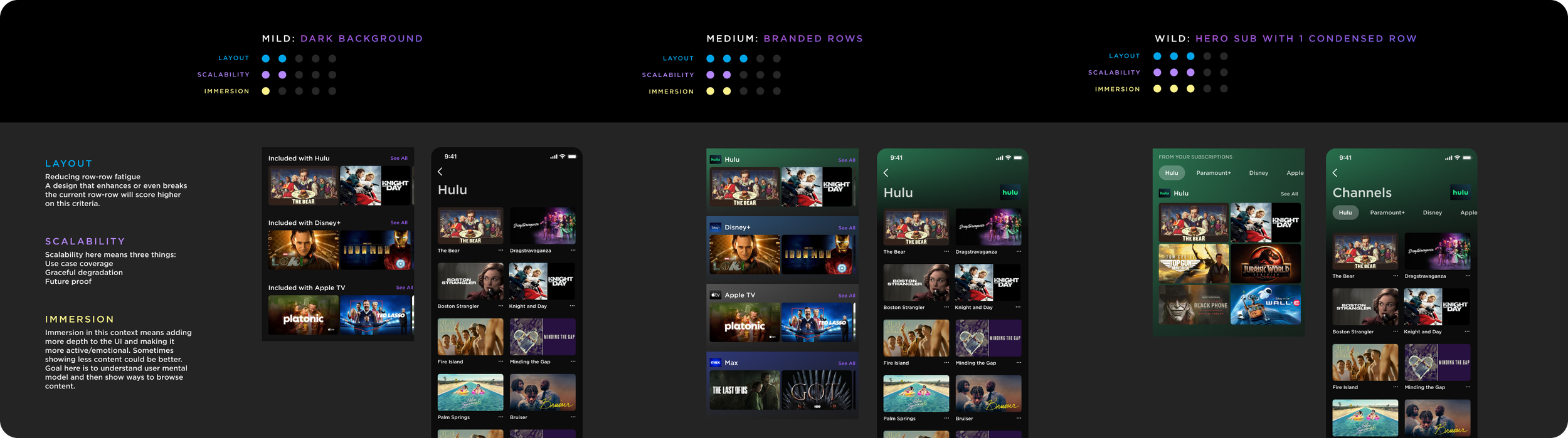Viewport: 1568px width, 438px height.
Task: Select the Paramount+ pill on the Channels phone
Action: tap(1387, 212)
